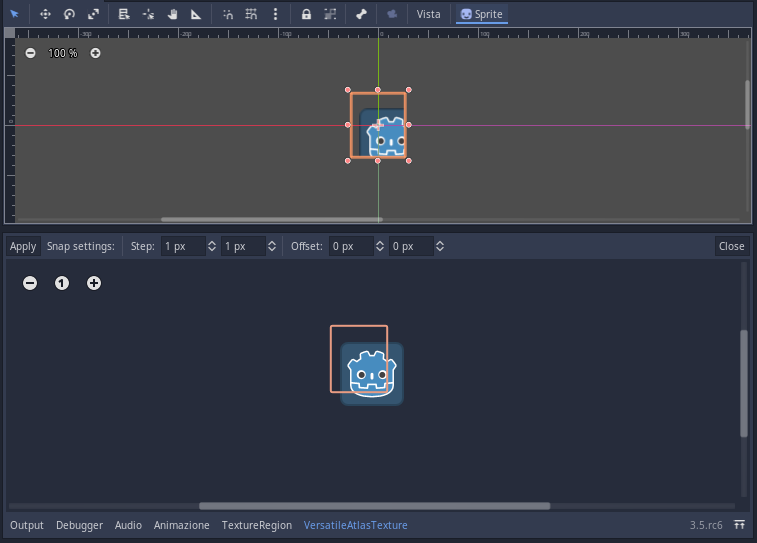The height and width of the screenshot is (543, 757).
Task: Zoom in the texture preview
Action: pyautogui.click(x=94, y=283)
